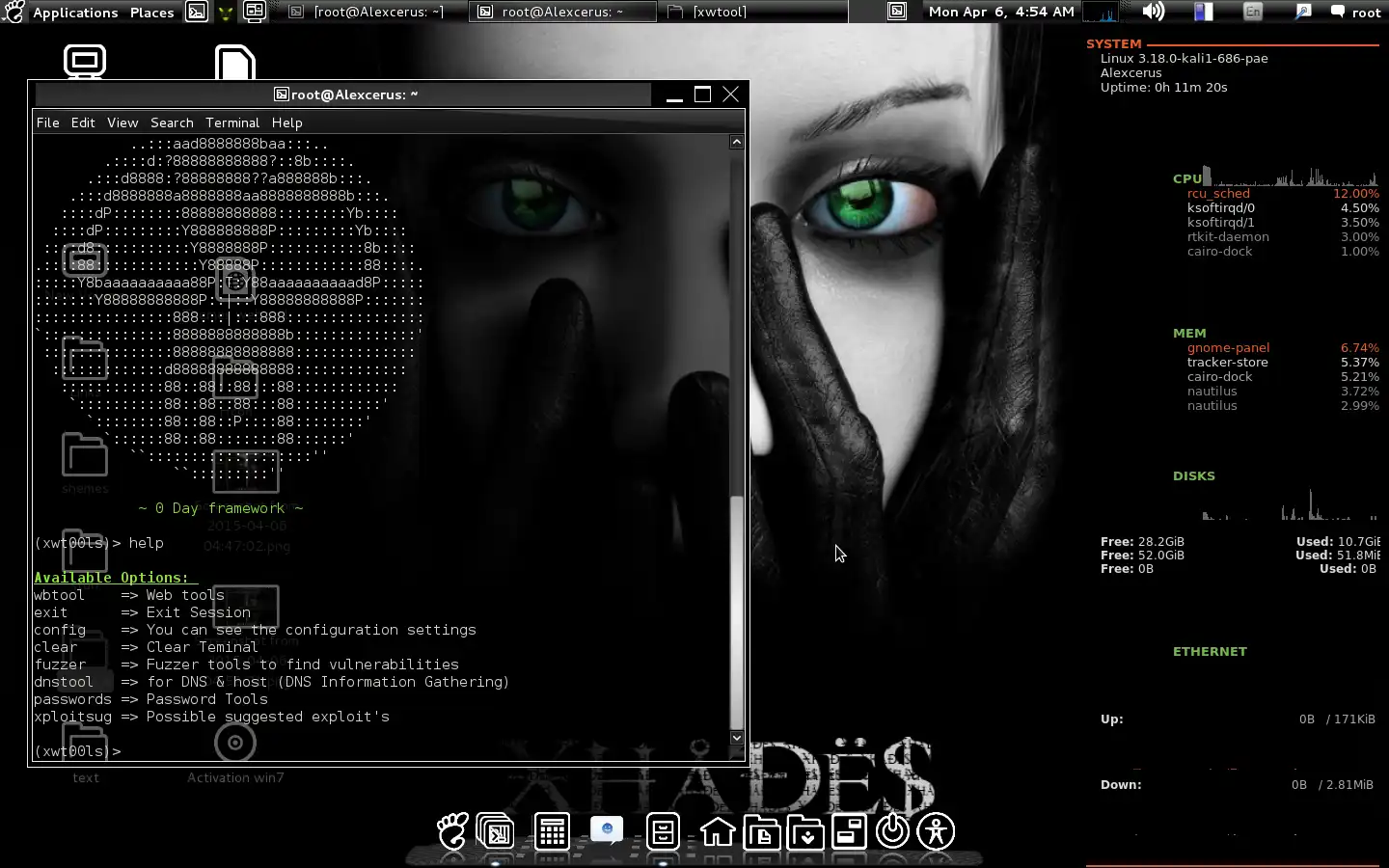Click the blue-white tray icon beside volume

(1203, 12)
